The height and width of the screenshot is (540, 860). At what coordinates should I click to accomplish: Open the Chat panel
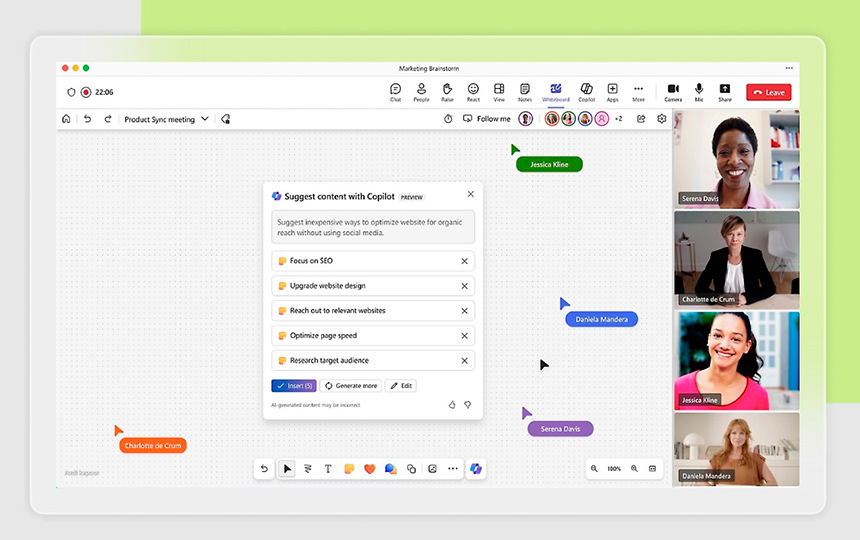click(x=395, y=92)
